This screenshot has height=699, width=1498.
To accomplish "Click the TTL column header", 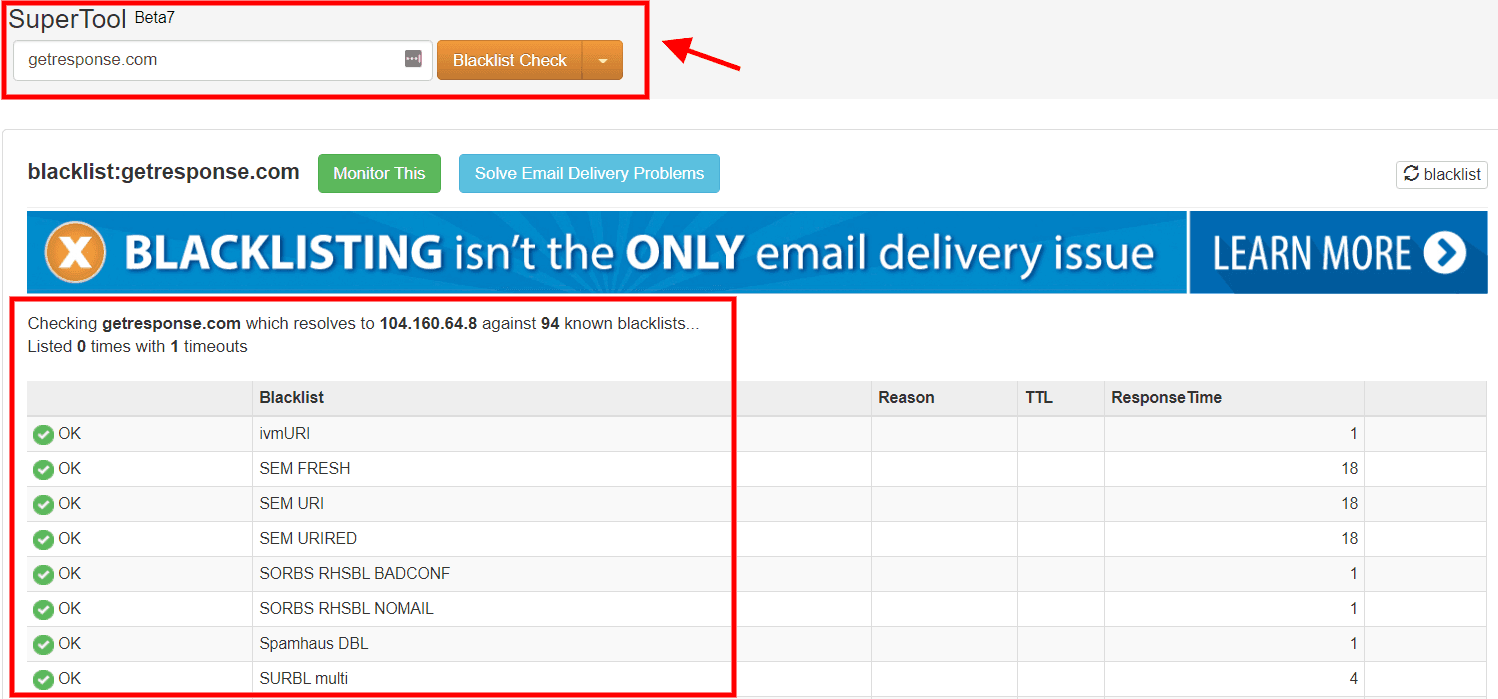I will [x=1039, y=397].
